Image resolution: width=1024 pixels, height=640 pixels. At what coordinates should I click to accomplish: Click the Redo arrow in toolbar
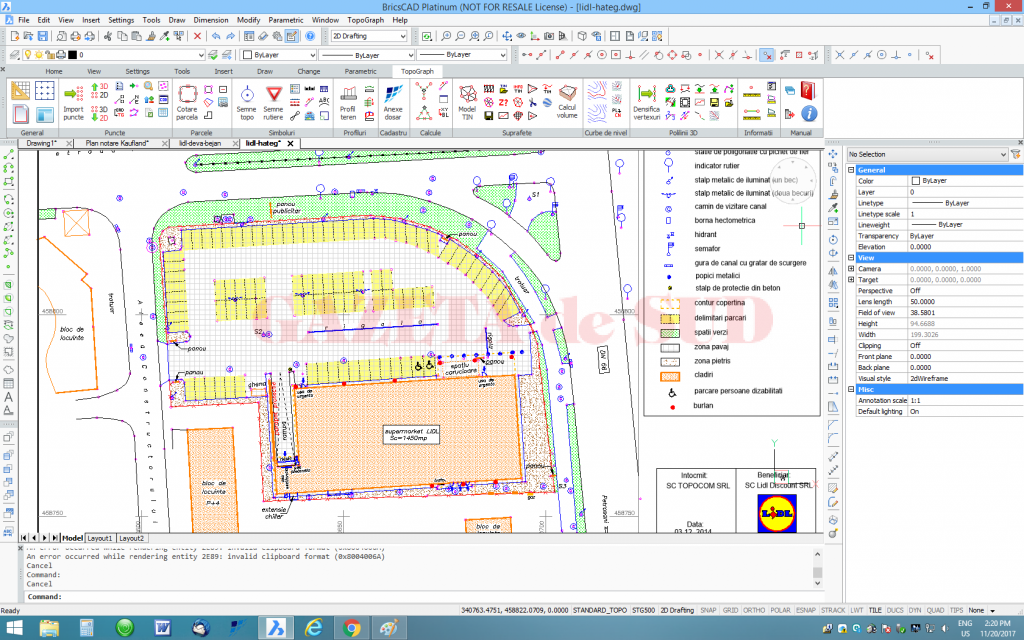pyautogui.click(x=231, y=36)
